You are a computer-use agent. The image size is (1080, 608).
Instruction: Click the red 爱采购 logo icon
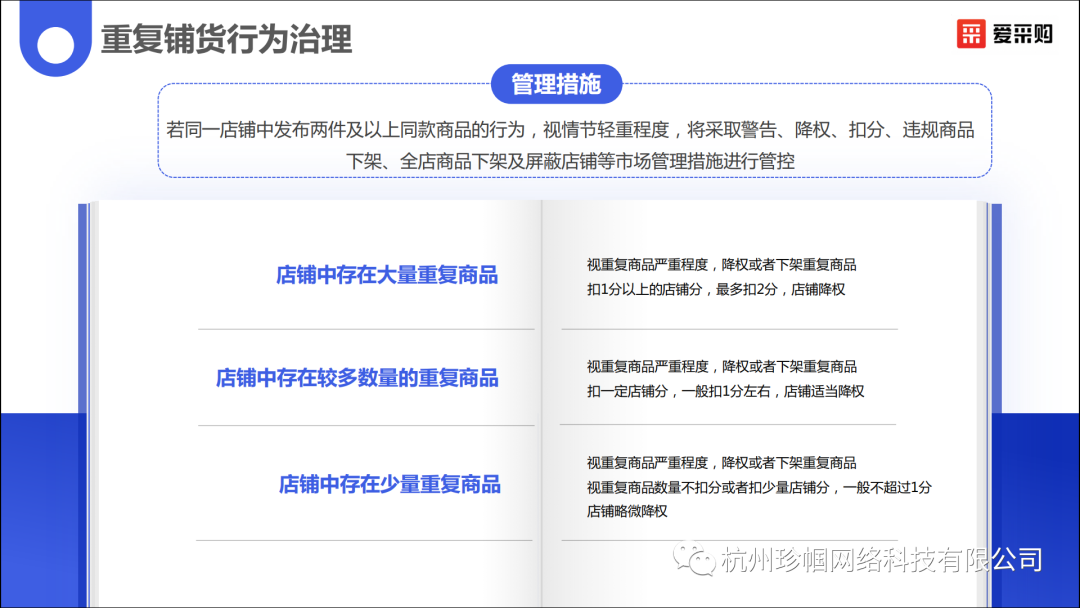tap(972, 33)
